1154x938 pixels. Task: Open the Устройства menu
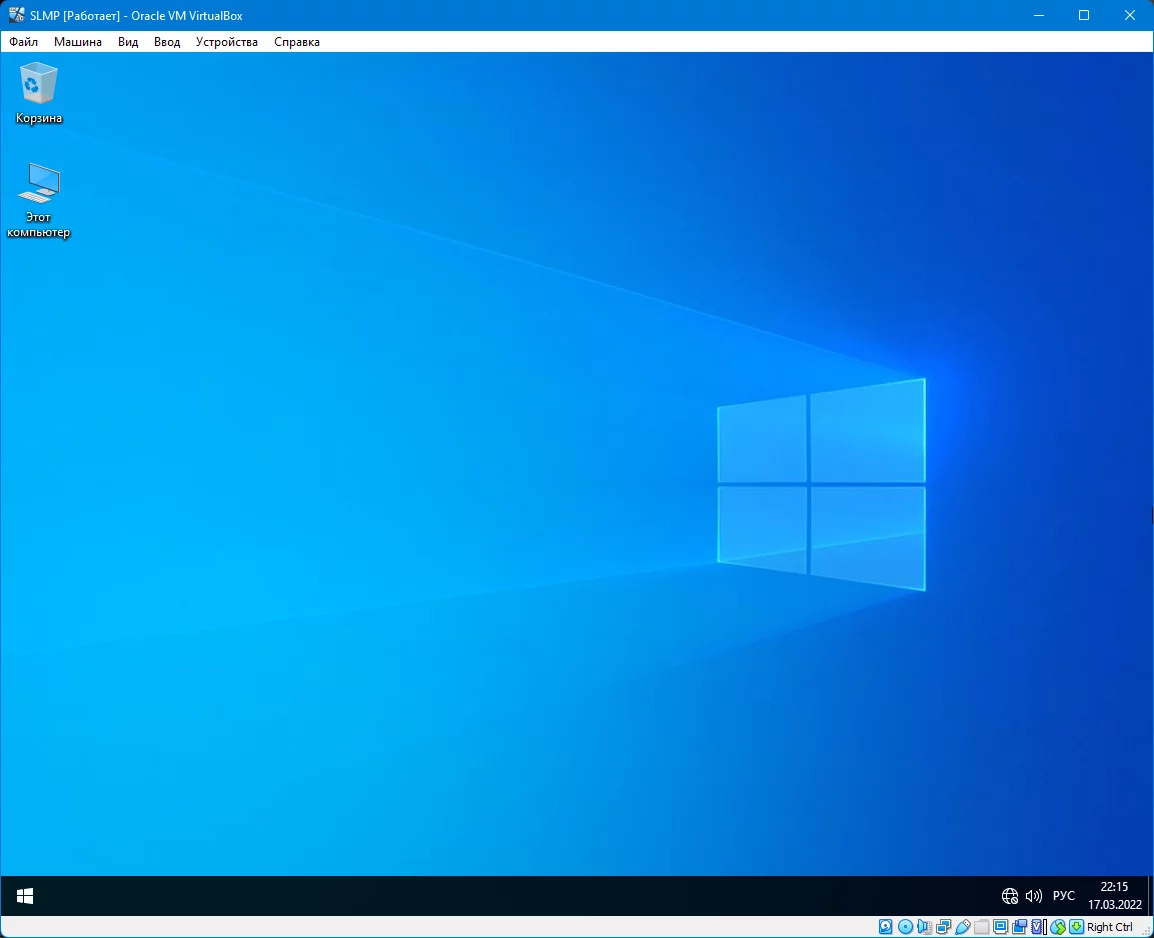[x=227, y=42]
